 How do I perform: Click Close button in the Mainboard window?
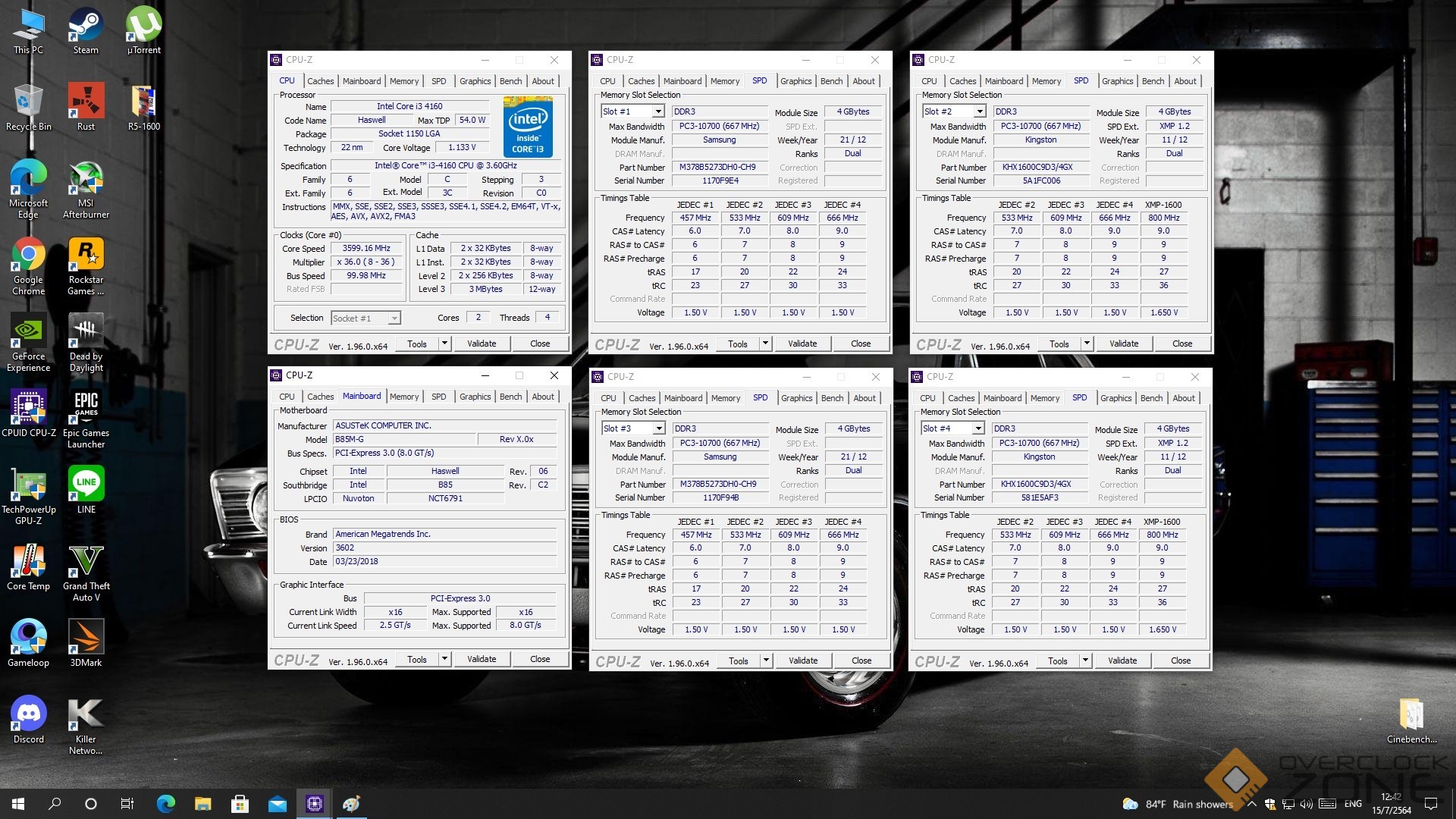[540, 659]
